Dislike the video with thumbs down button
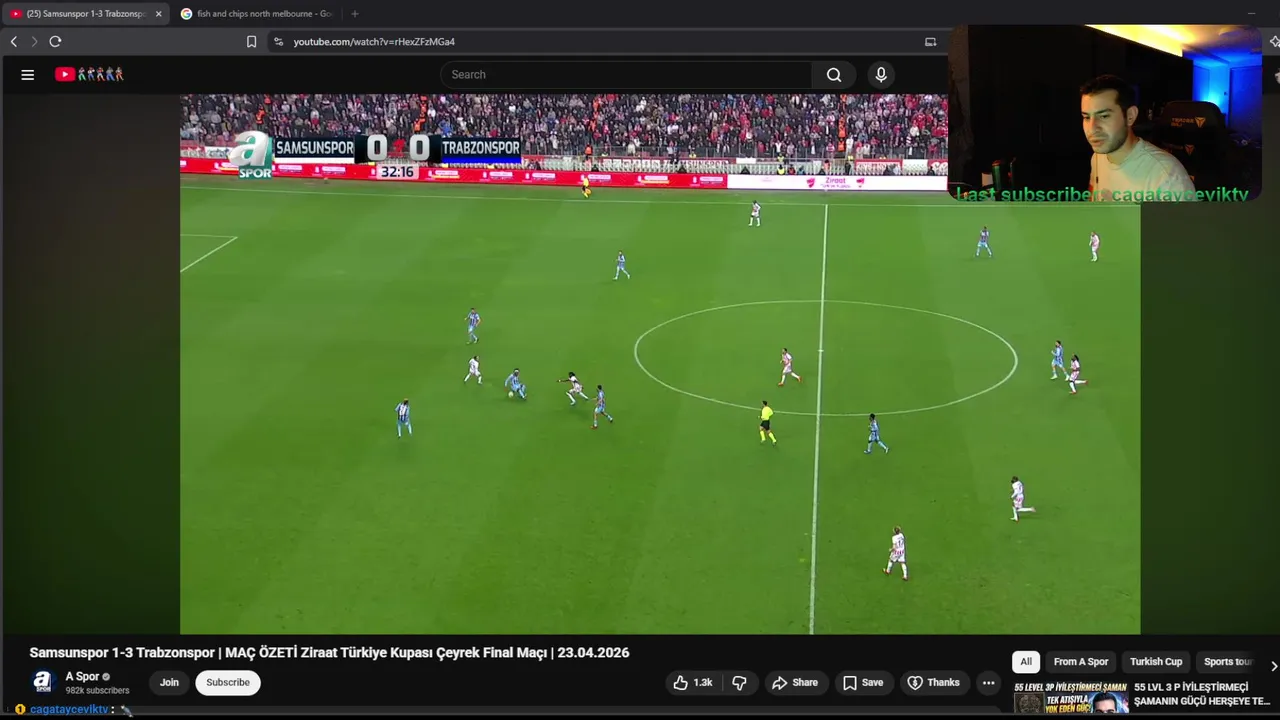 point(739,682)
